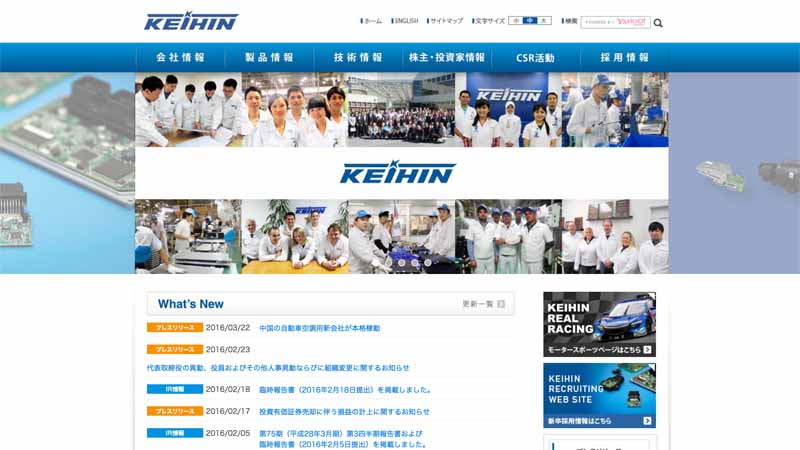This screenshot has width=800, height=450.
Task: Open the 第75期 第3四半期報告書 news link
Action: (342, 439)
